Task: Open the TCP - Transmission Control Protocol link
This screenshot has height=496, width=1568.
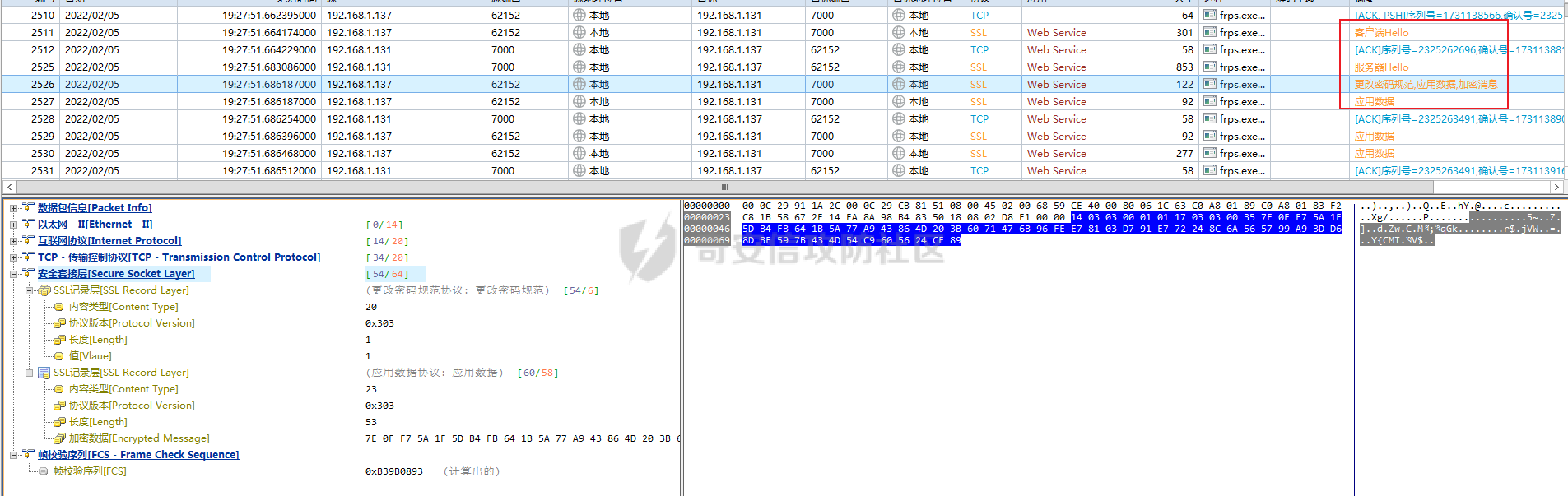Action: pyautogui.click(x=179, y=257)
